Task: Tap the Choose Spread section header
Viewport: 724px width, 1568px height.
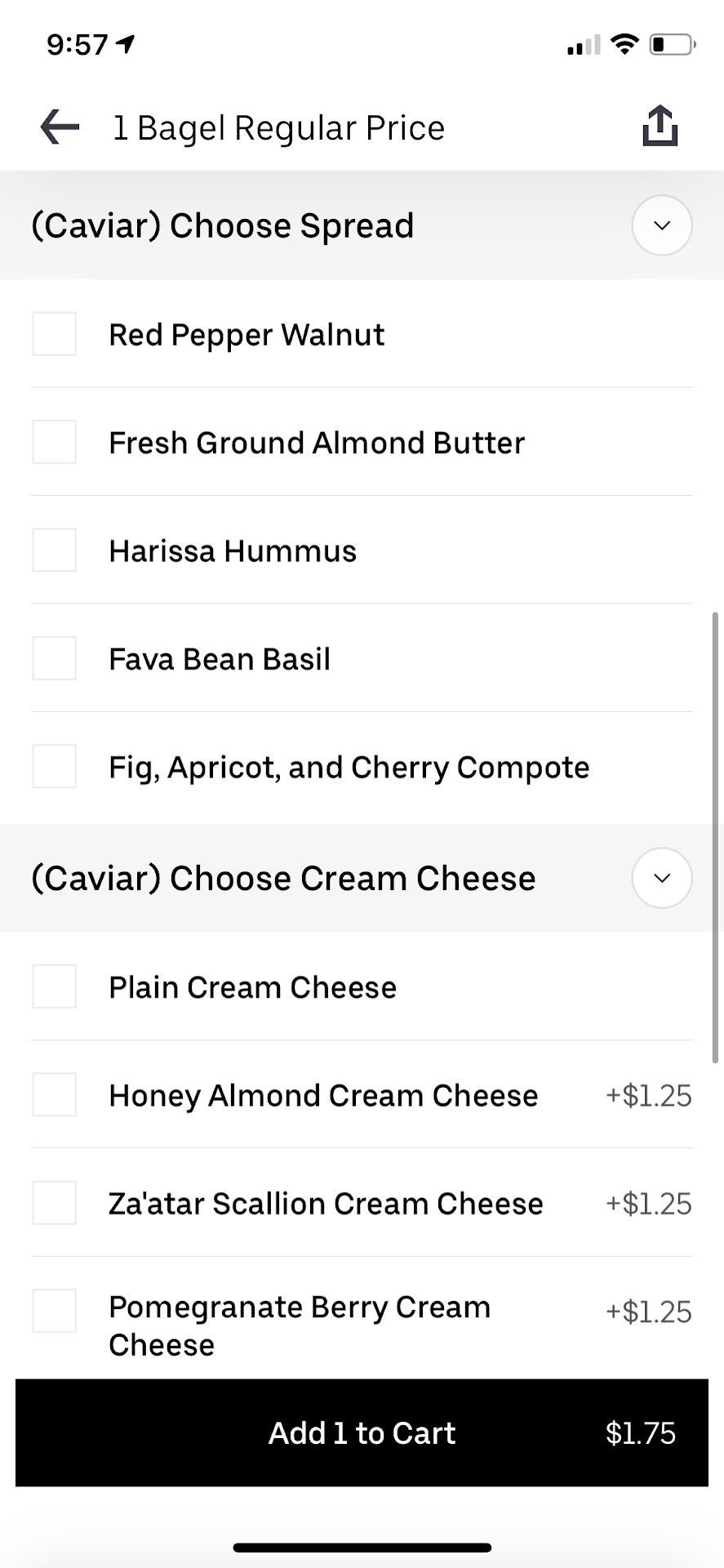Action: tap(222, 225)
